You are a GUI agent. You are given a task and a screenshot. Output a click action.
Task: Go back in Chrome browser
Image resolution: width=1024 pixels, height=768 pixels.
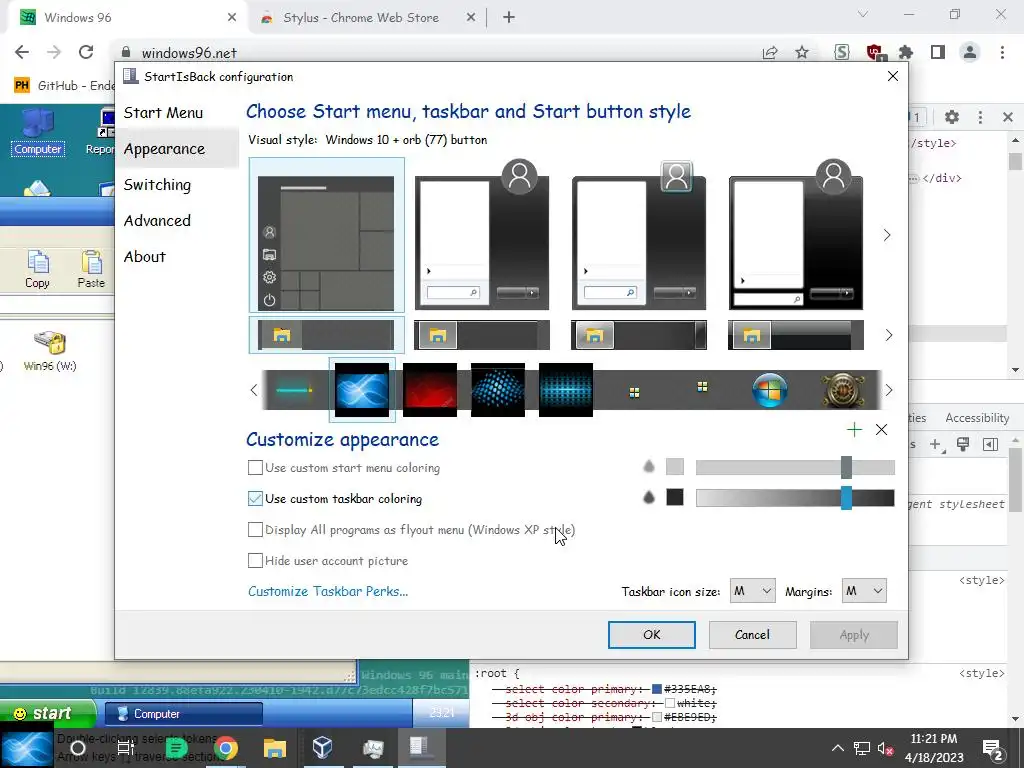tap(22, 52)
